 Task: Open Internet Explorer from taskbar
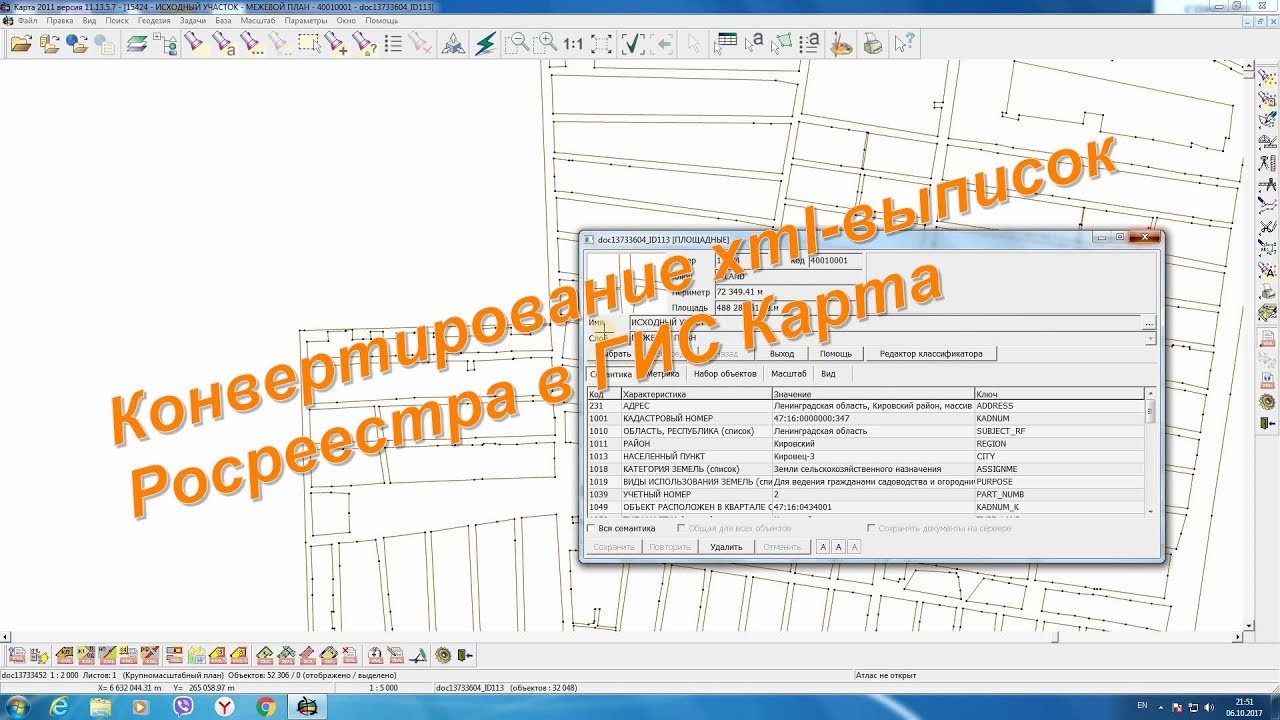(x=60, y=706)
